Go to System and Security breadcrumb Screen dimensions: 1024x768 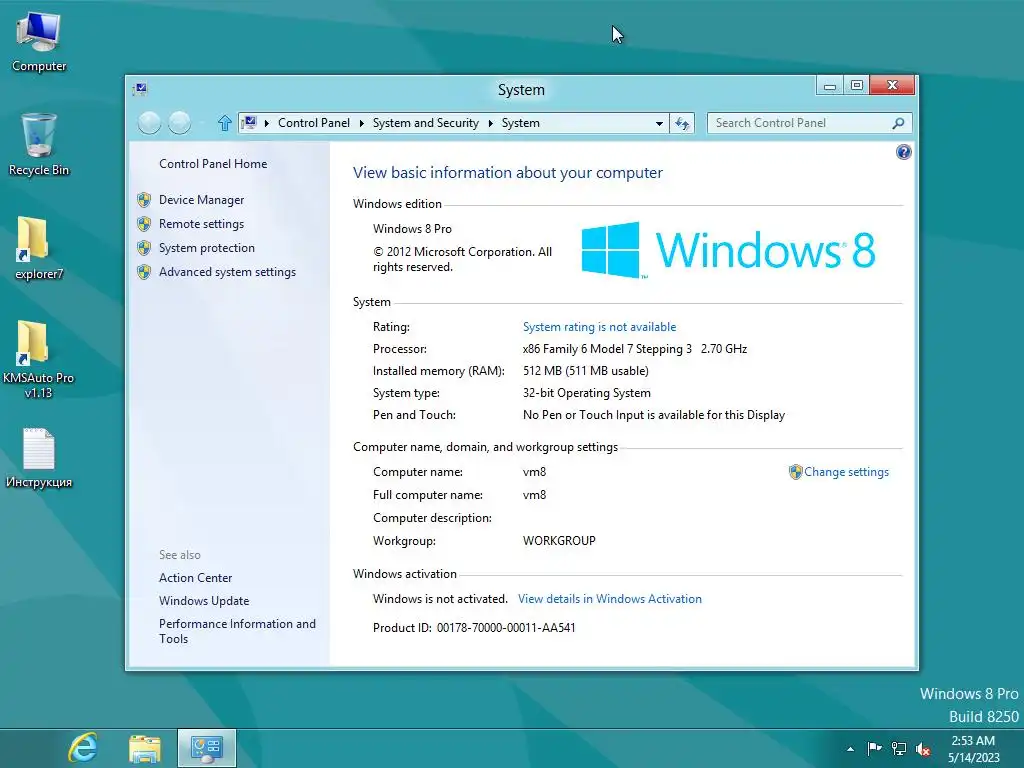point(425,123)
